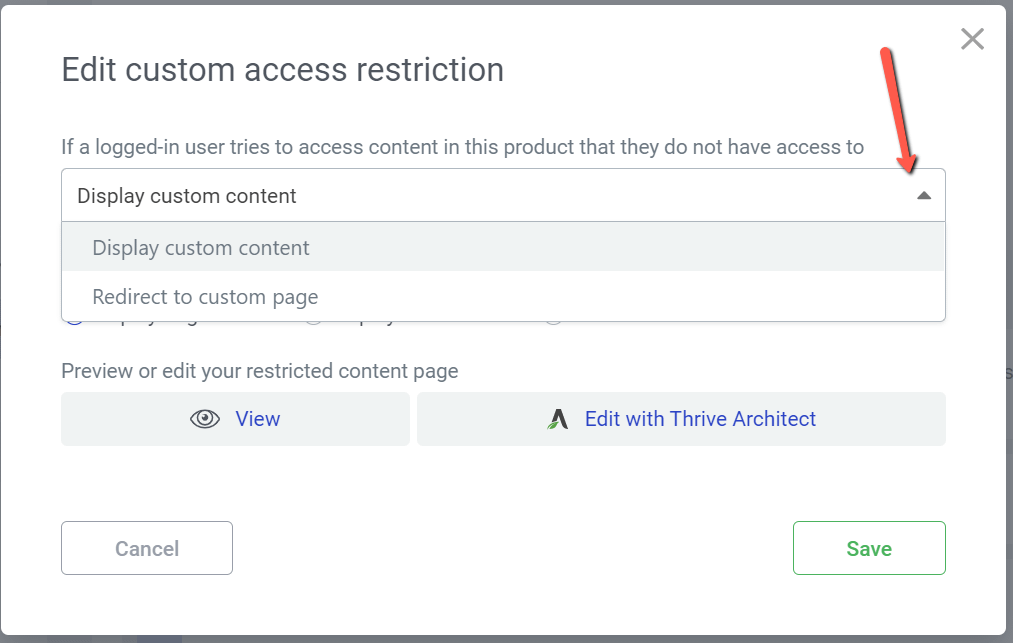Select Redirect to custom page option
This screenshot has width=1013, height=643.
205,297
